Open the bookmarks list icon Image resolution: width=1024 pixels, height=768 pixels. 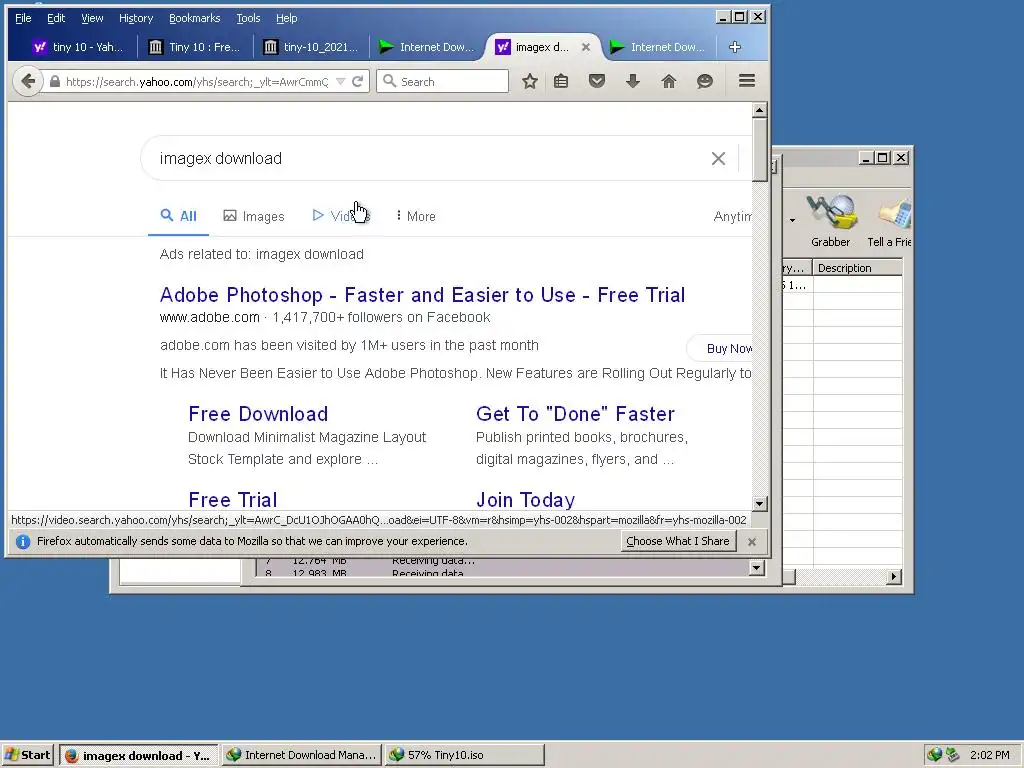(561, 82)
